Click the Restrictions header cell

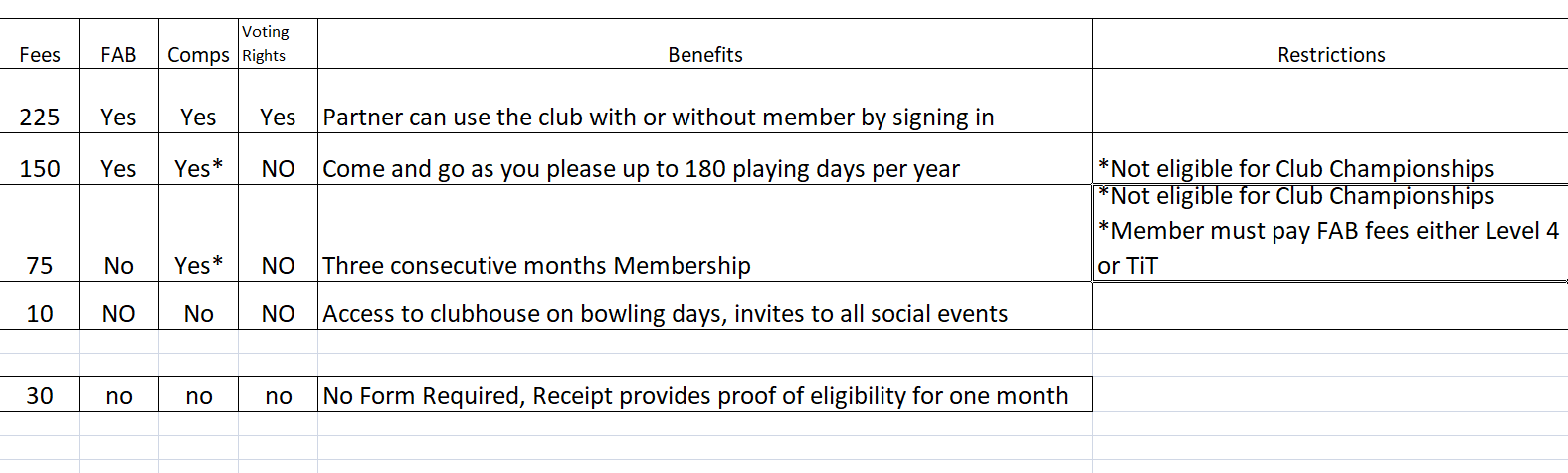[x=1330, y=55]
